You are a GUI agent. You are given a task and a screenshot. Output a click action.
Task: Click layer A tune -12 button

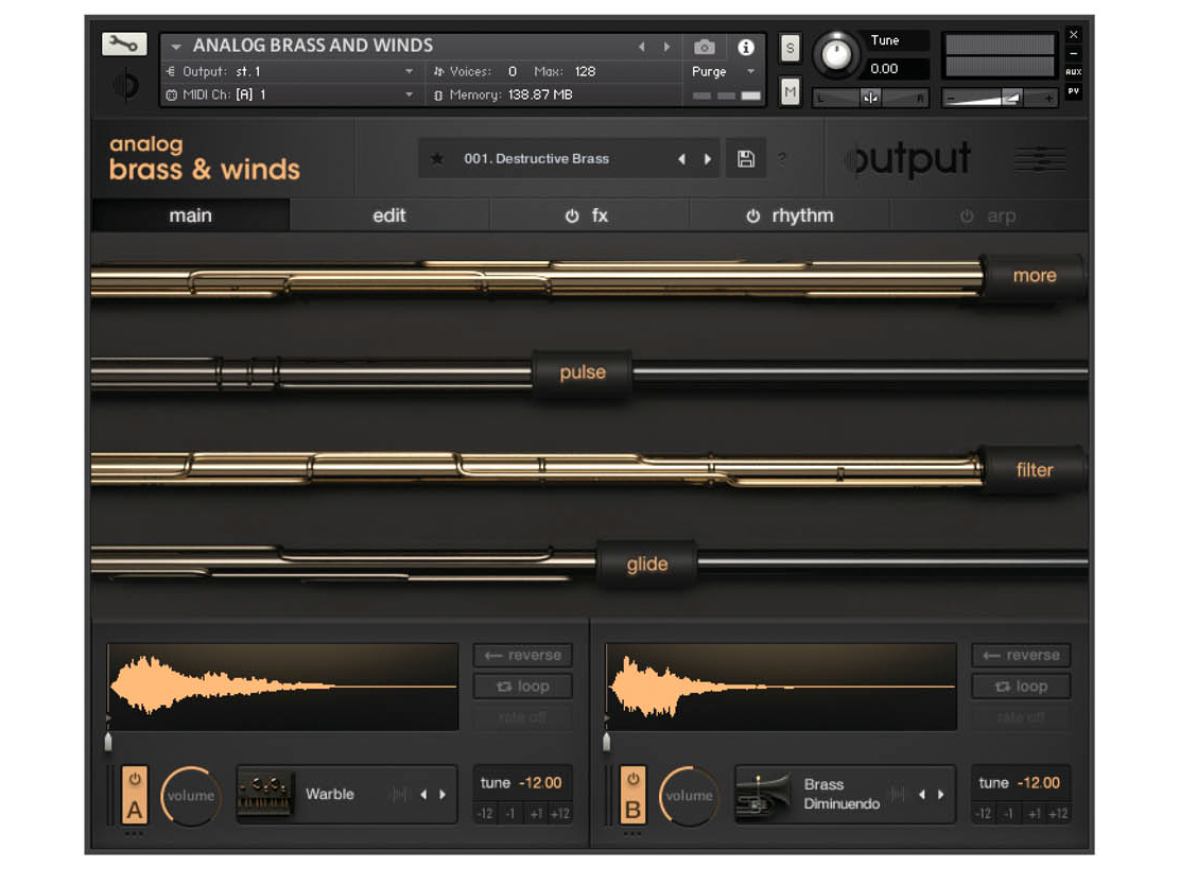click(485, 814)
